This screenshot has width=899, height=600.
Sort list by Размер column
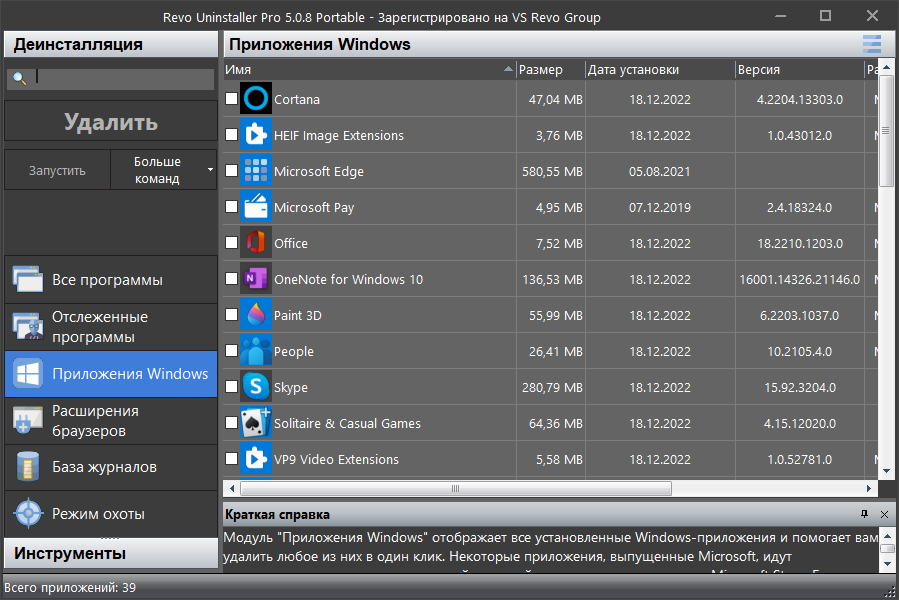(550, 69)
